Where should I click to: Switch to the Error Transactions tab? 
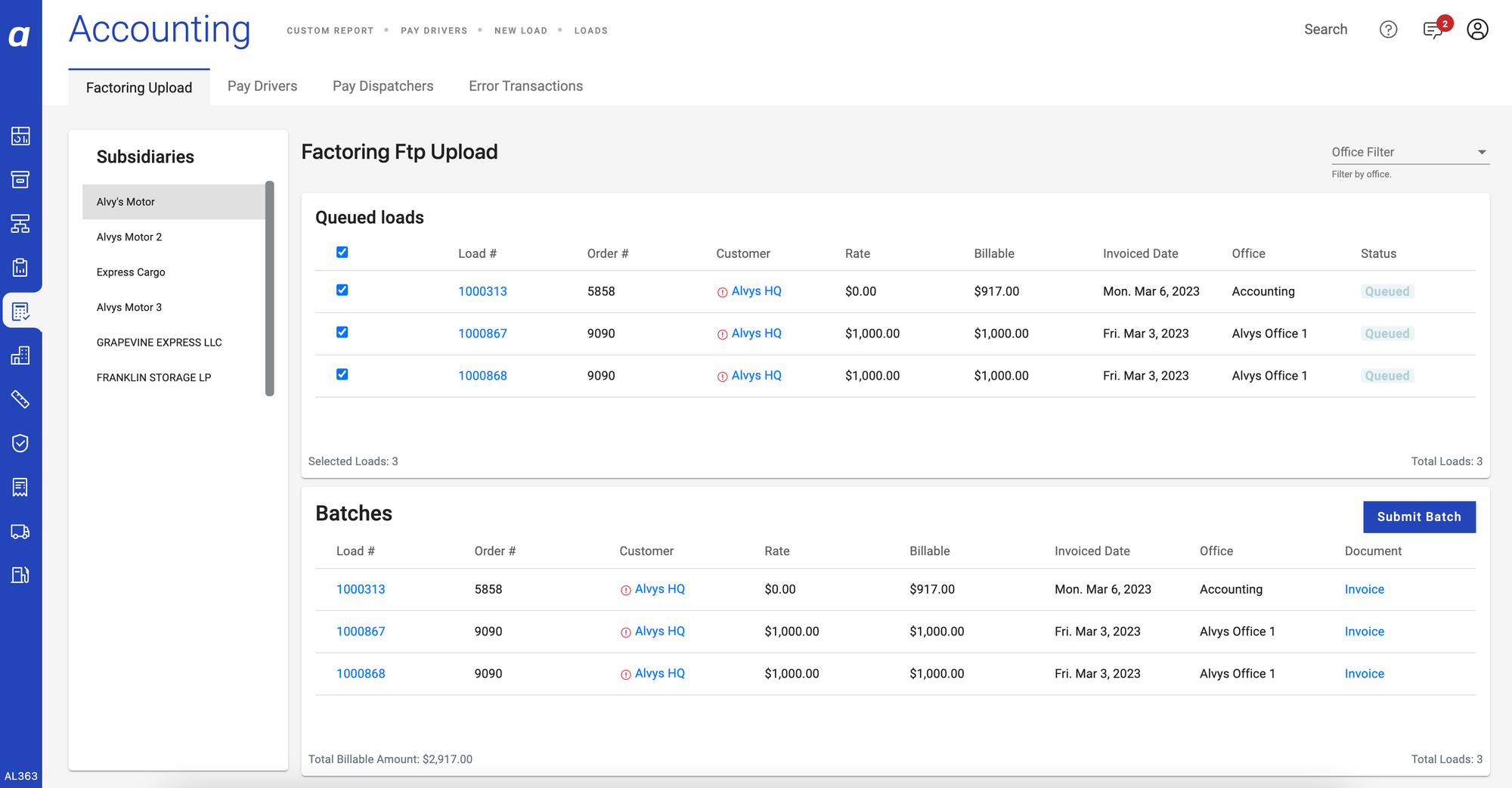525,86
